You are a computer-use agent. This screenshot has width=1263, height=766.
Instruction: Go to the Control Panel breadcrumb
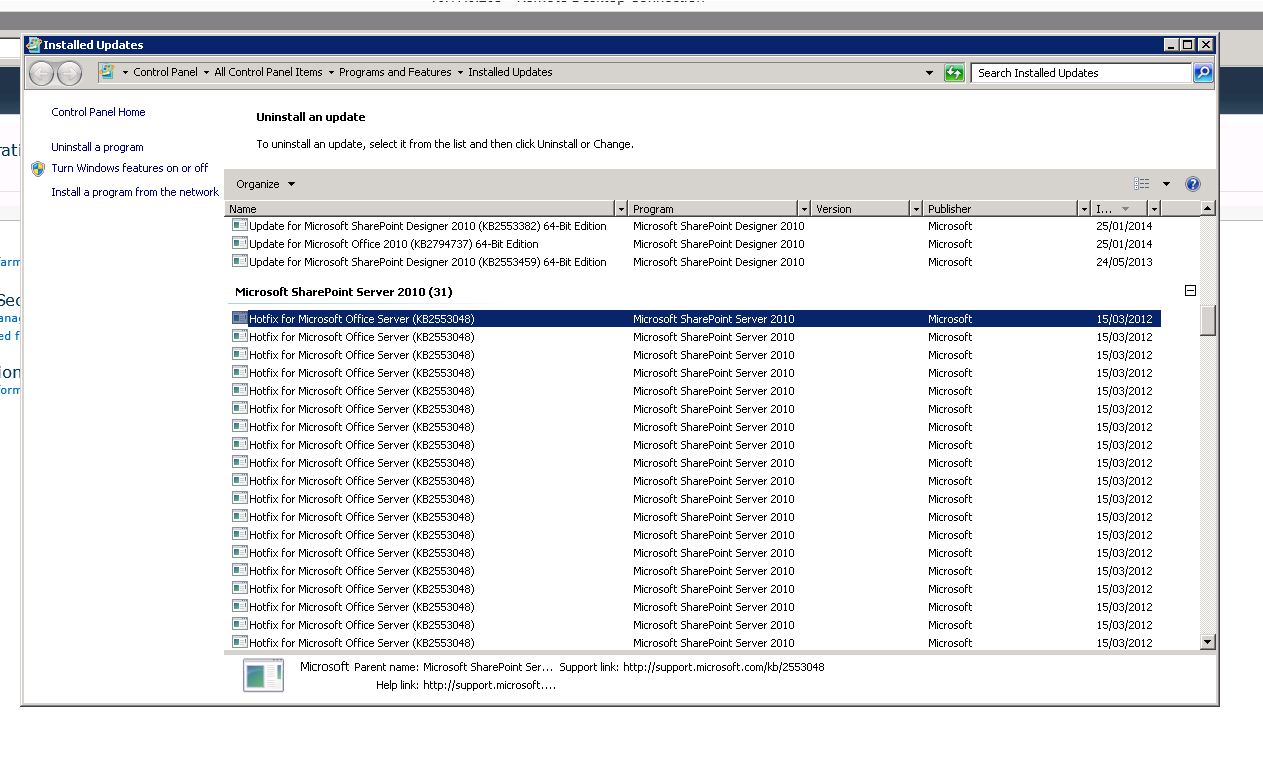pos(166,72)
